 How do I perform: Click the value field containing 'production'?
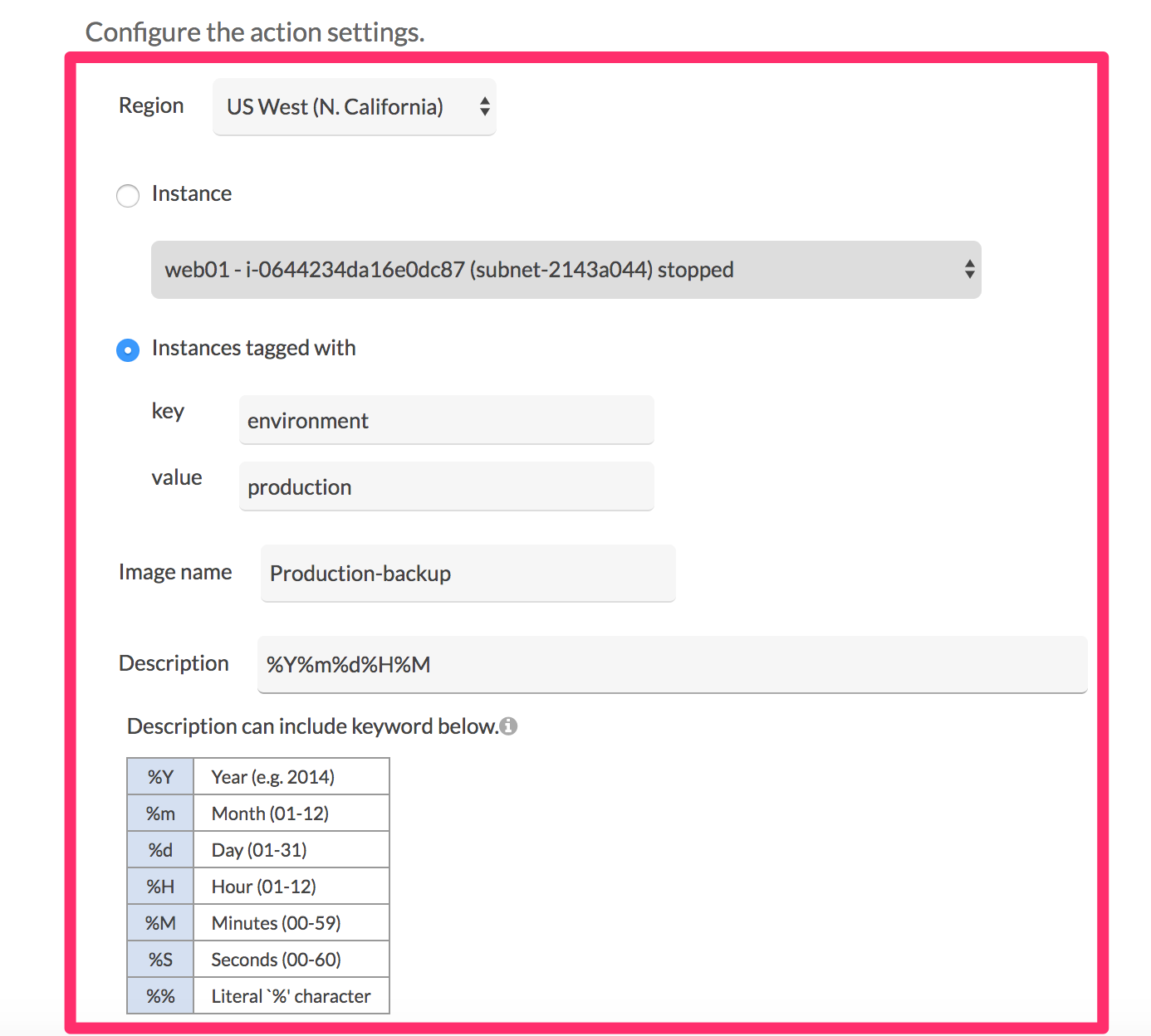tap(446, 486)
